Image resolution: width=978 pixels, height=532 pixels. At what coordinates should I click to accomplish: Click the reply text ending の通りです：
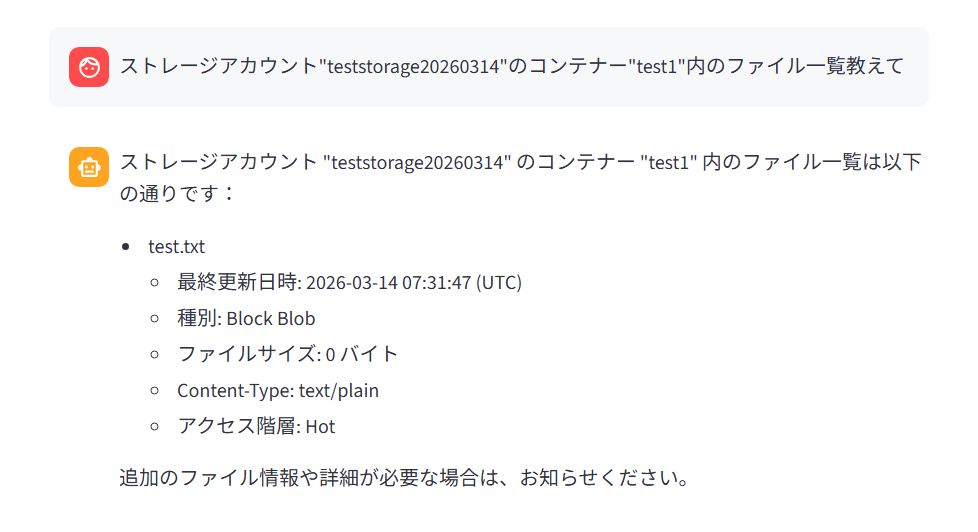click(x=177, y=192)
